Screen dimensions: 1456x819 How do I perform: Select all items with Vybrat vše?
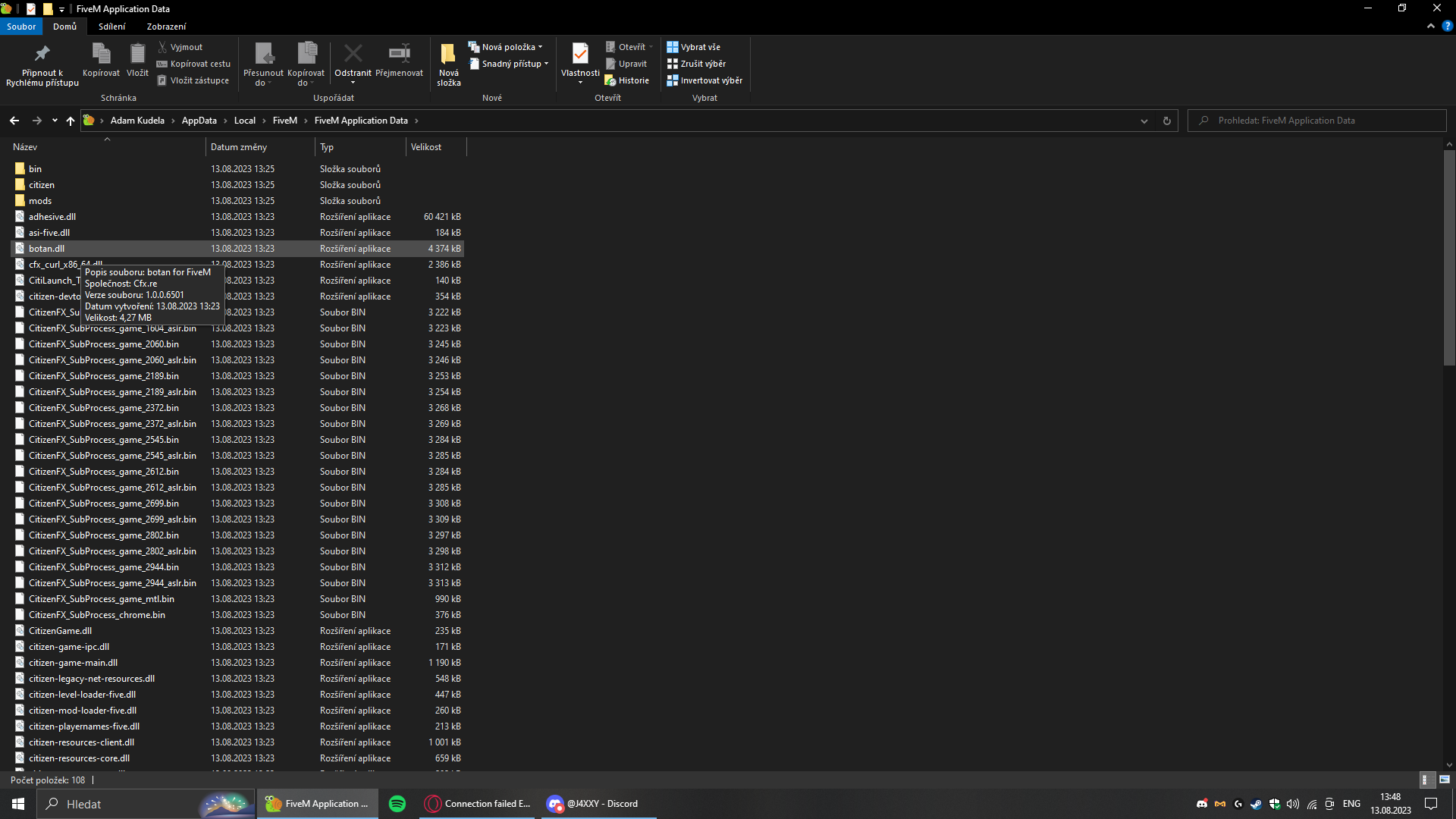(693, 47)
